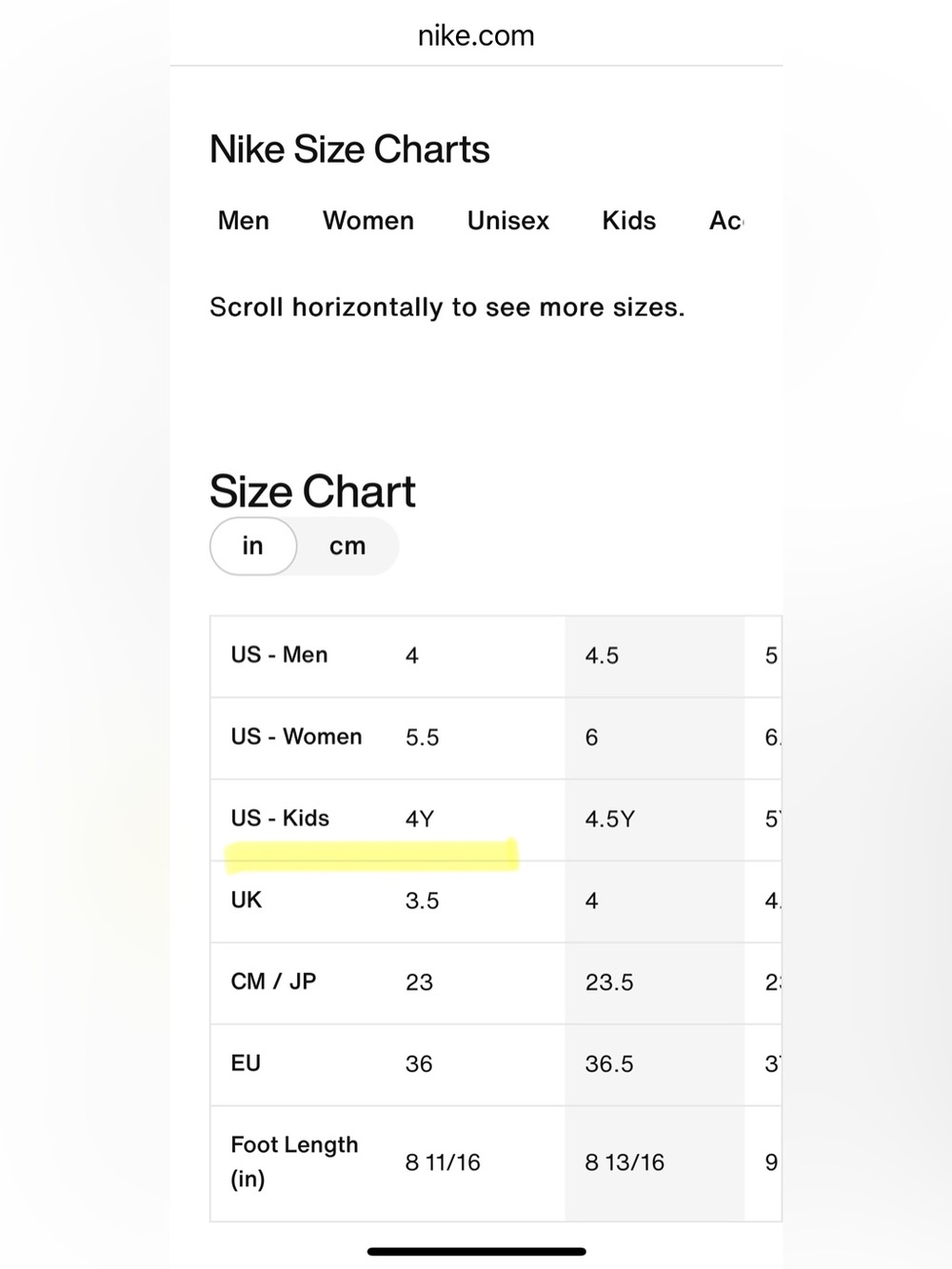Tap the partially visible Accessories tab
This screenshot has width=952, height=1269.
(x=726, y=221)
